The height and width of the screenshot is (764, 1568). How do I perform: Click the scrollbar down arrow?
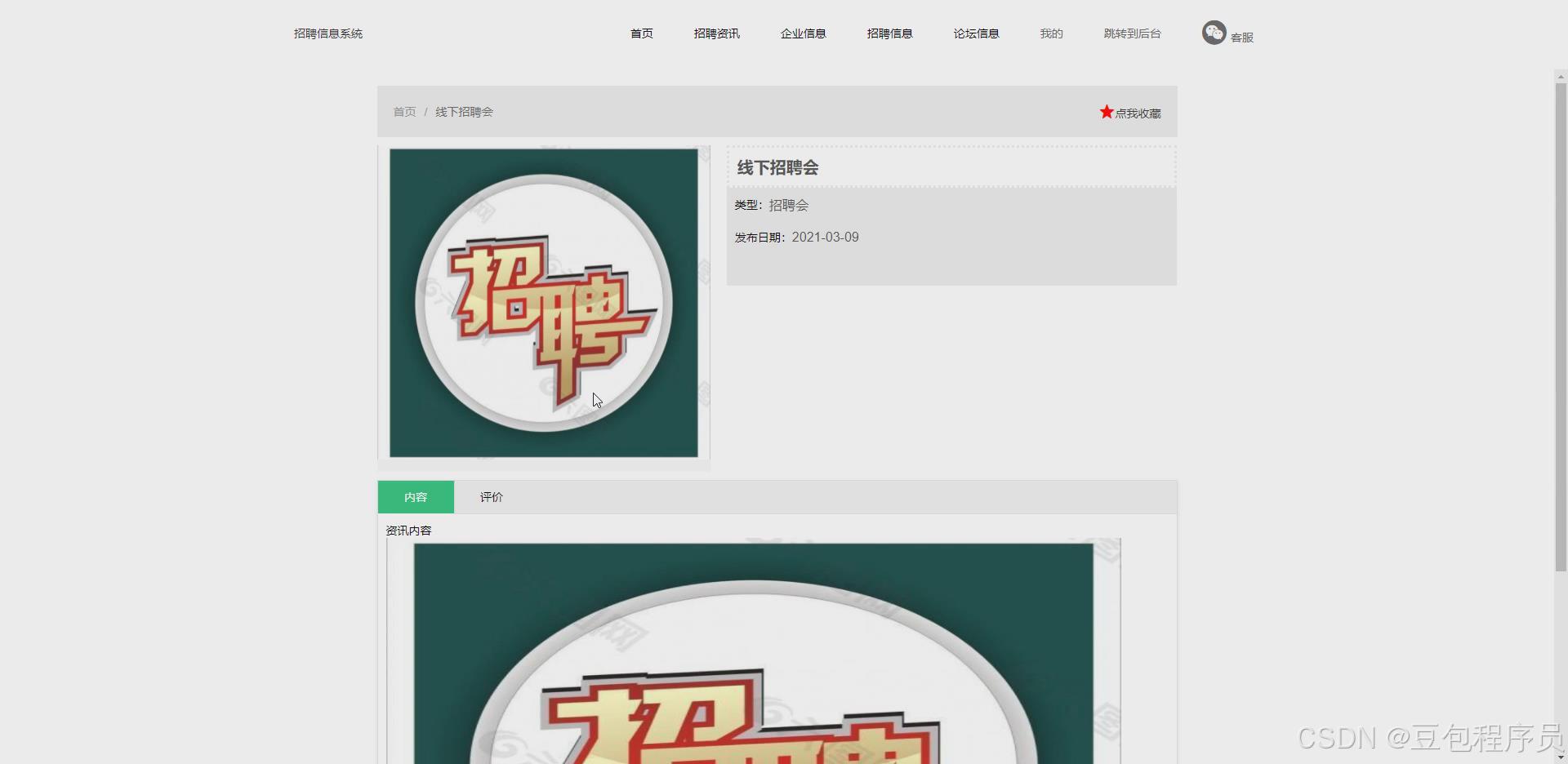pyautogui.click(x=1561, y=758)
